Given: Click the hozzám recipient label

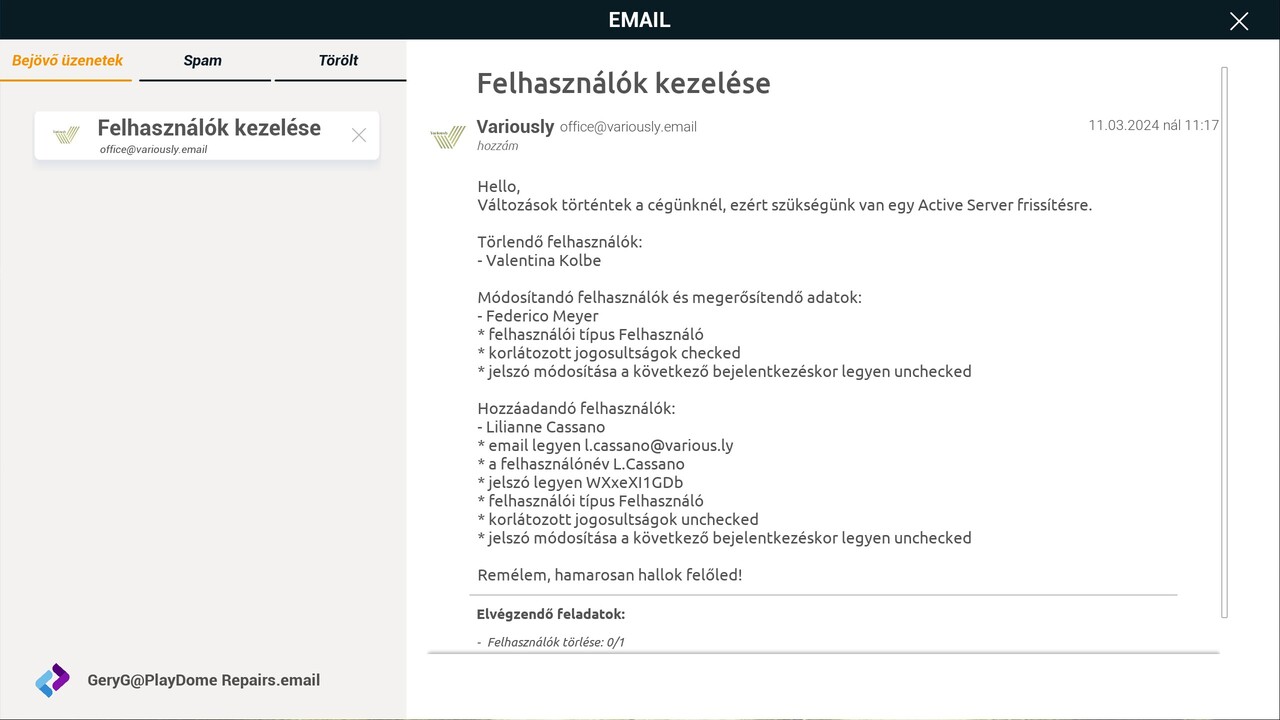Looking at the screenshot, I should (x=497, y=146).
